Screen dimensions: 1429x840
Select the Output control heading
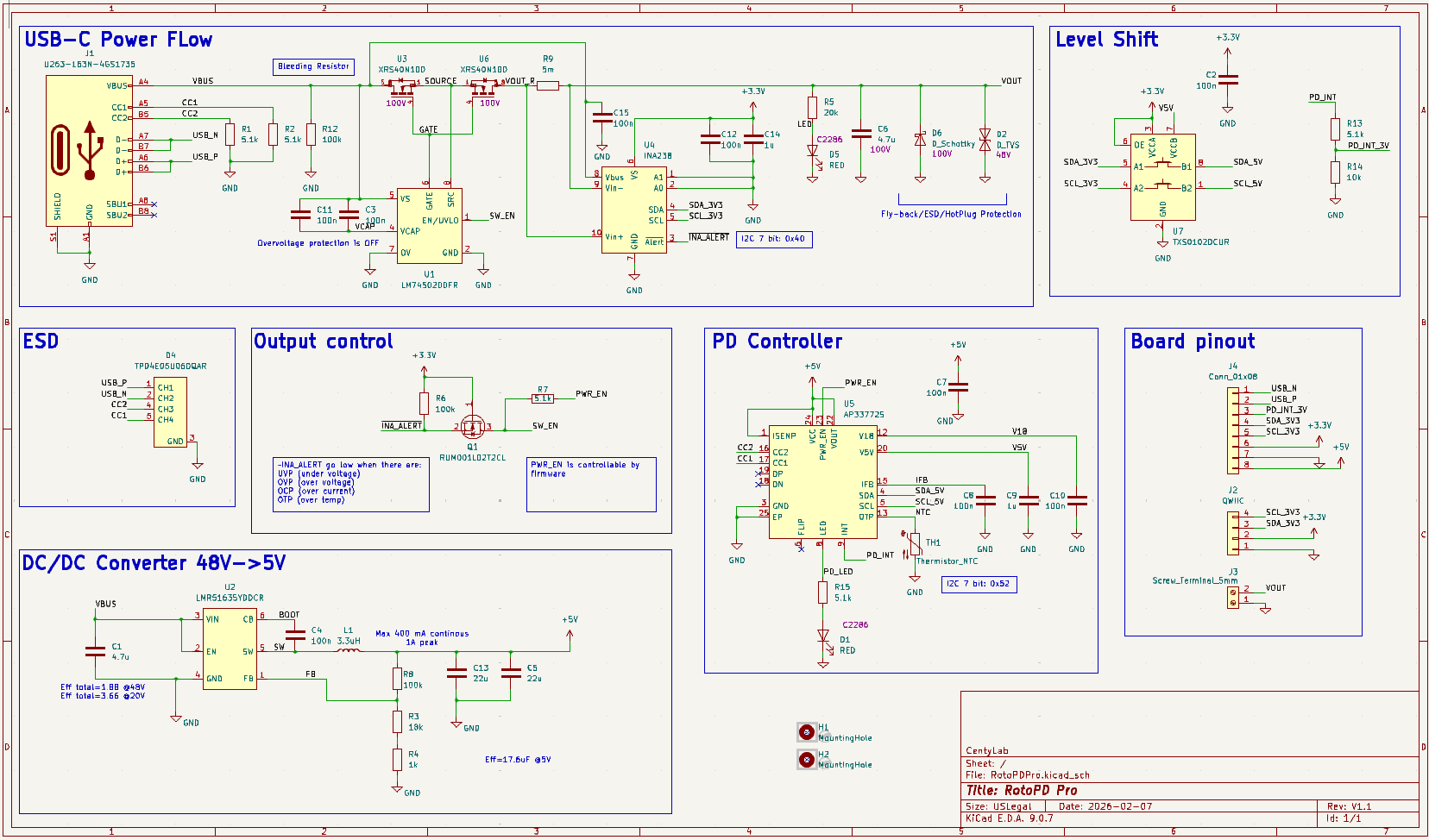pos(324,342)
